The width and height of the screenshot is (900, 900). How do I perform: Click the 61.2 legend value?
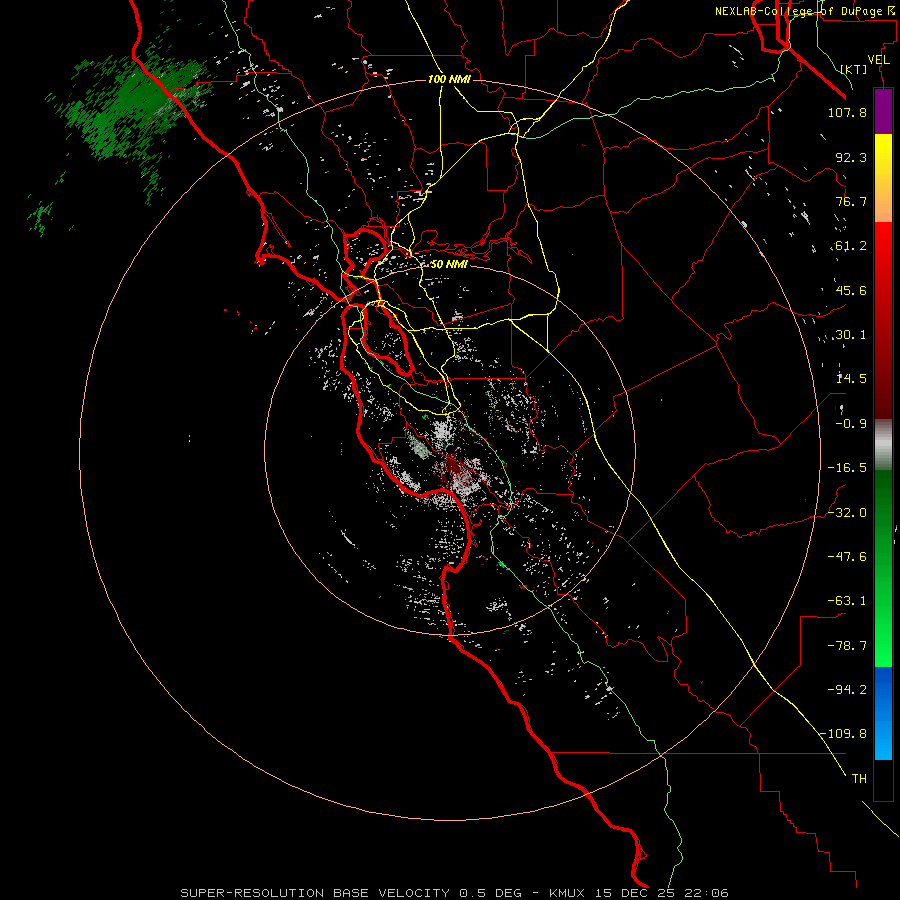[x=851, y=246]
